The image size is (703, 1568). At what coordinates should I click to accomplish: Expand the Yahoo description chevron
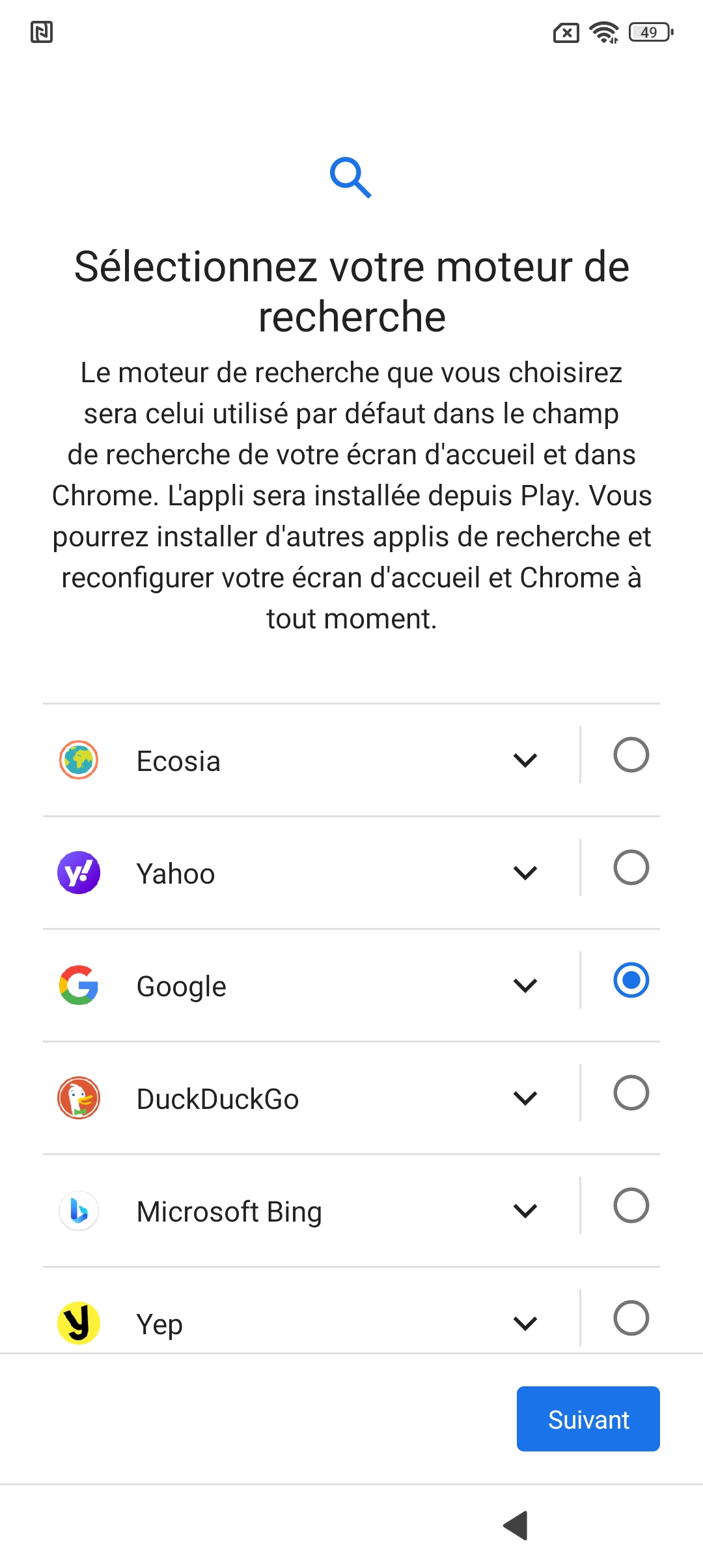(x=525, y=873)
